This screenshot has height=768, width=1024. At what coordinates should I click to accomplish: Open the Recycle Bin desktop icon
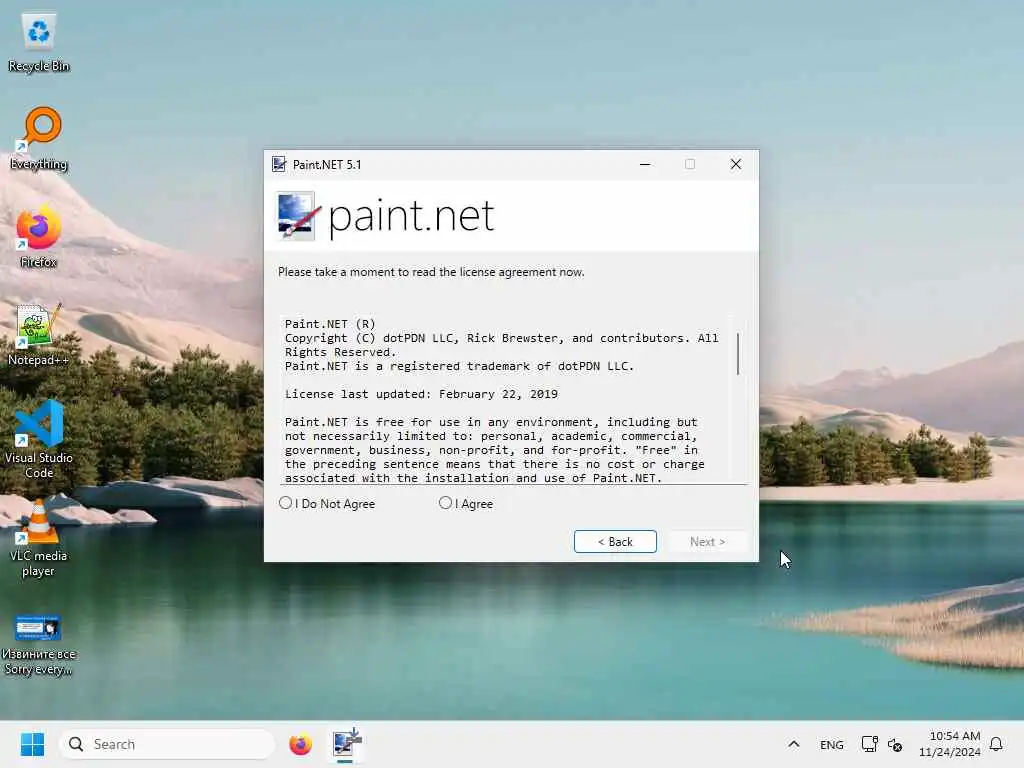pos(39,42)
